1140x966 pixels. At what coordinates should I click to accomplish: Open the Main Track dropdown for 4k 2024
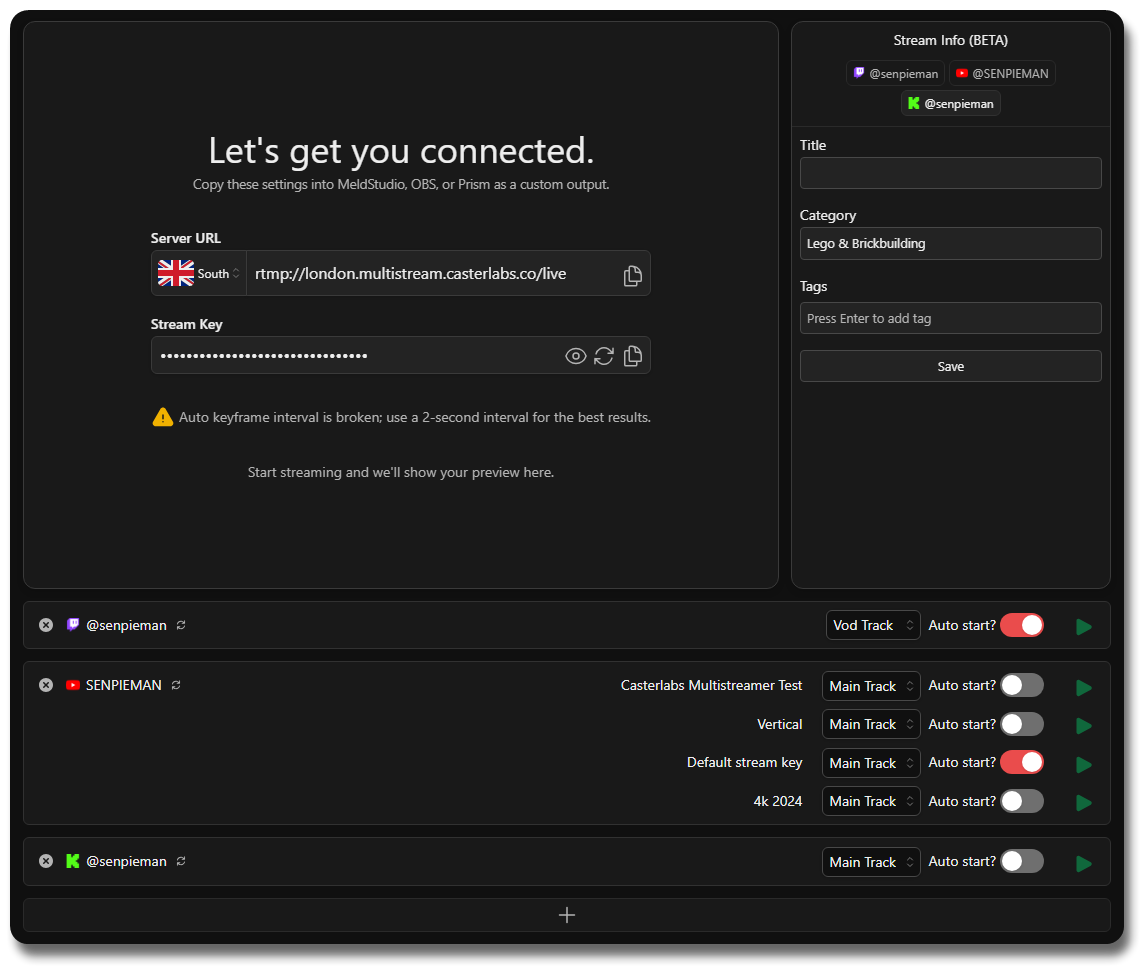[x=870, y=800]
